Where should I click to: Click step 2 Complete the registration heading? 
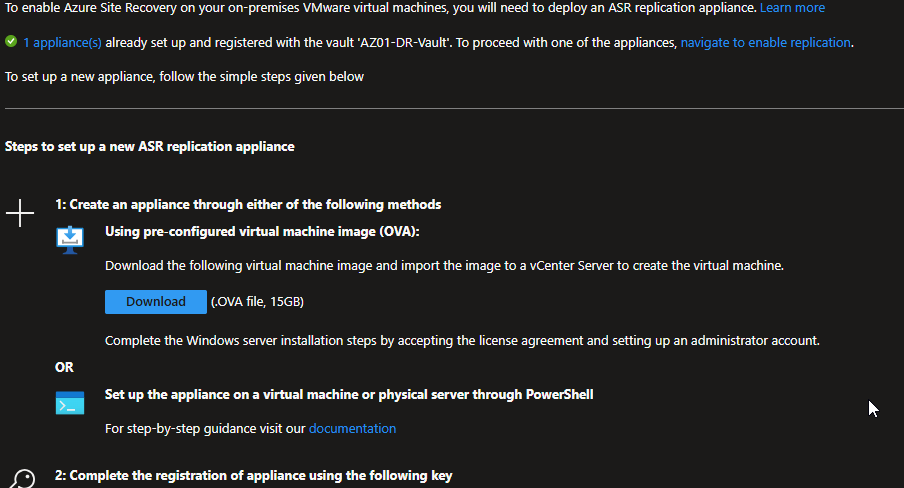click(254, 476)
